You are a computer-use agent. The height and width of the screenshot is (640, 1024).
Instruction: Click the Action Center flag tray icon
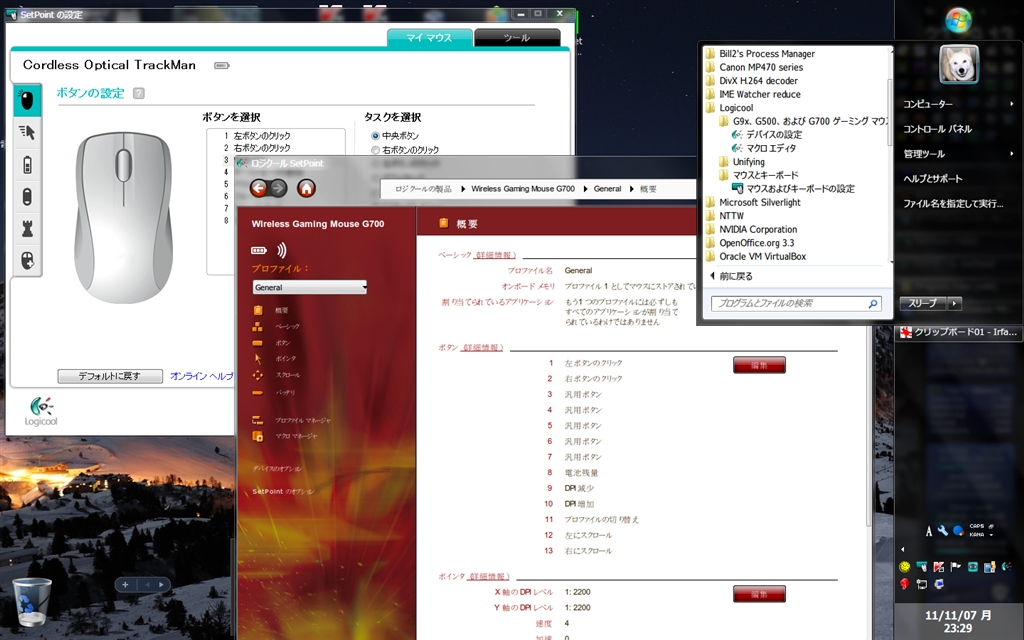[955, 567]
